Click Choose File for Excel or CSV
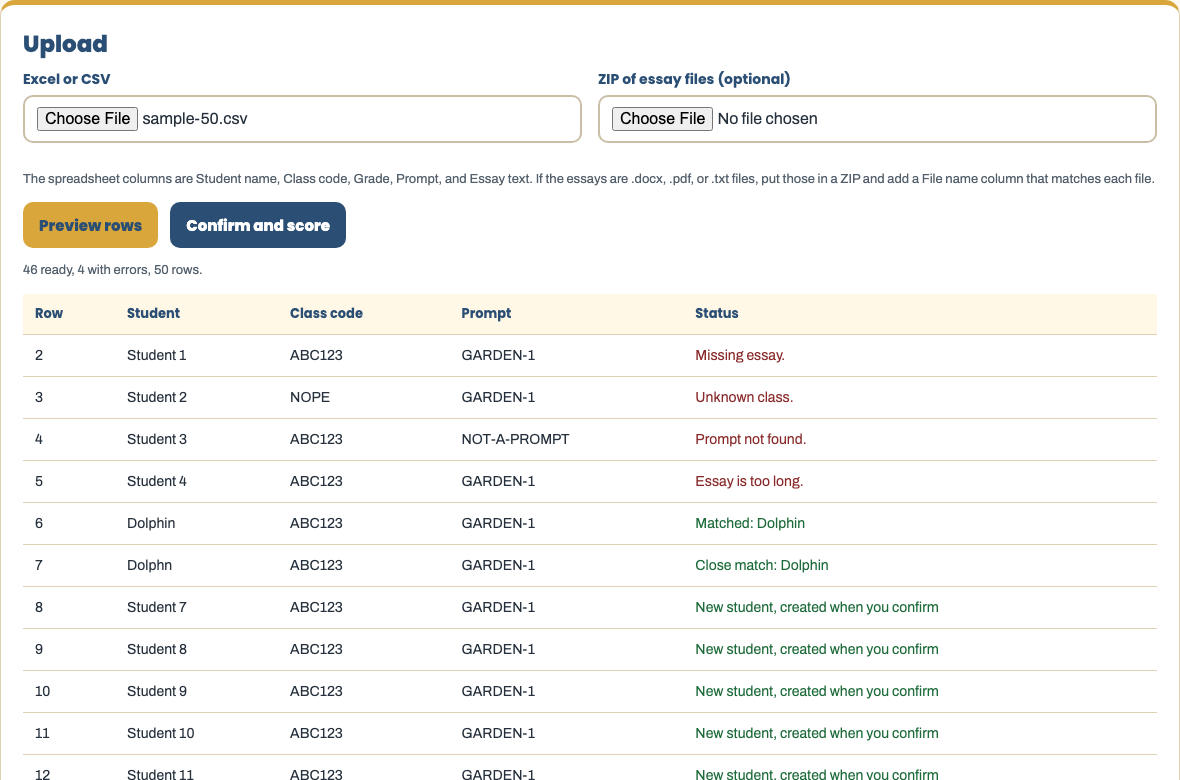 (87, 119)
